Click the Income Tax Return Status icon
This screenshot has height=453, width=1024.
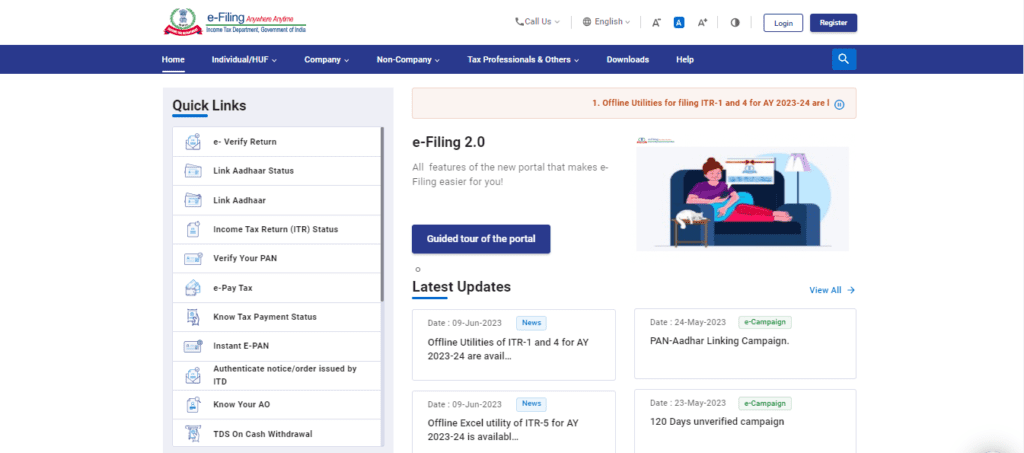[193, 229]
